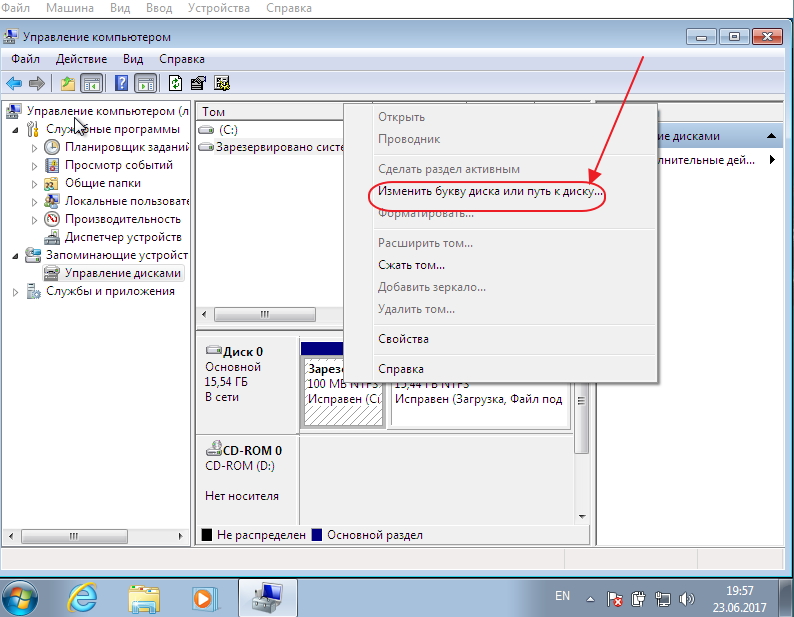This screenshot has height=617, width=794.
Task: Select the Зарезервировано системой volume row
Action: click(270, 147)
